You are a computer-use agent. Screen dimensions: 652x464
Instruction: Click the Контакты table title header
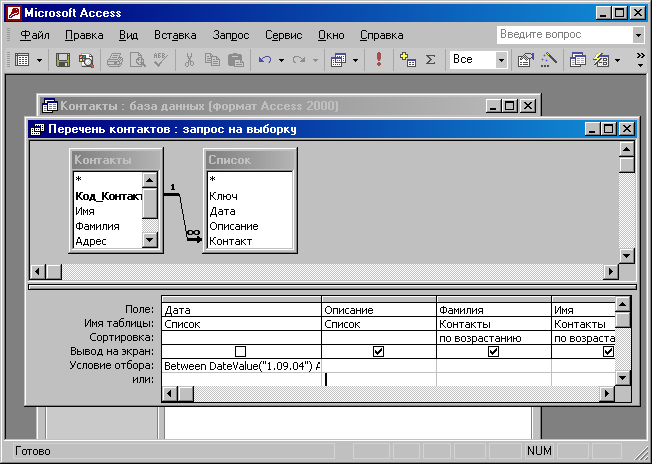pos(116,160)
